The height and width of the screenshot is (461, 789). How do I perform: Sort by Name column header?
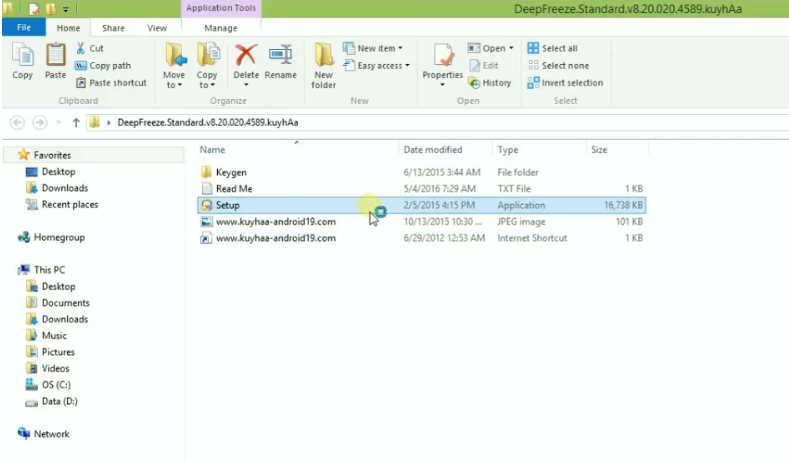(297, 149)
